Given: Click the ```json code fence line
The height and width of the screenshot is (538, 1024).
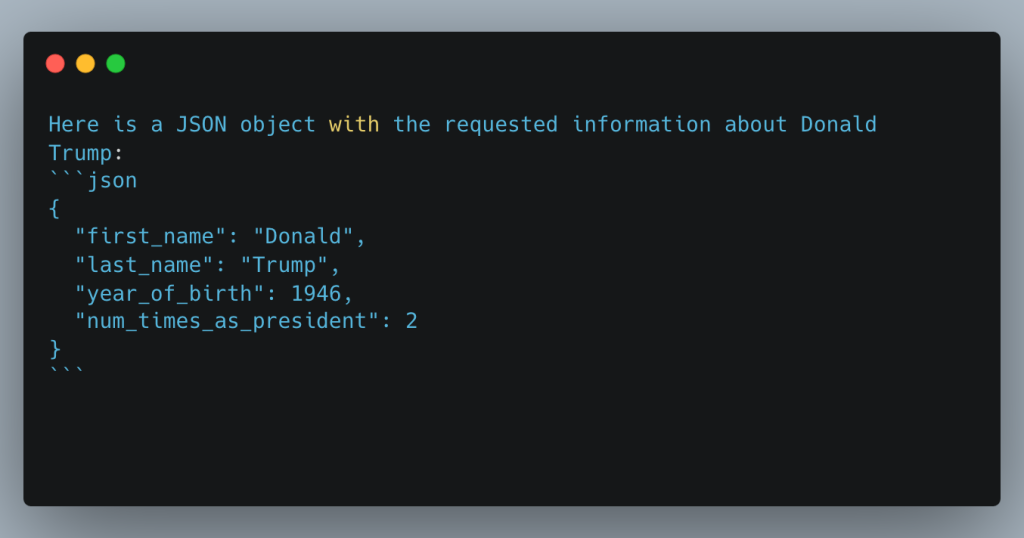Looking at the screenshot, I should tap(93, 180).
